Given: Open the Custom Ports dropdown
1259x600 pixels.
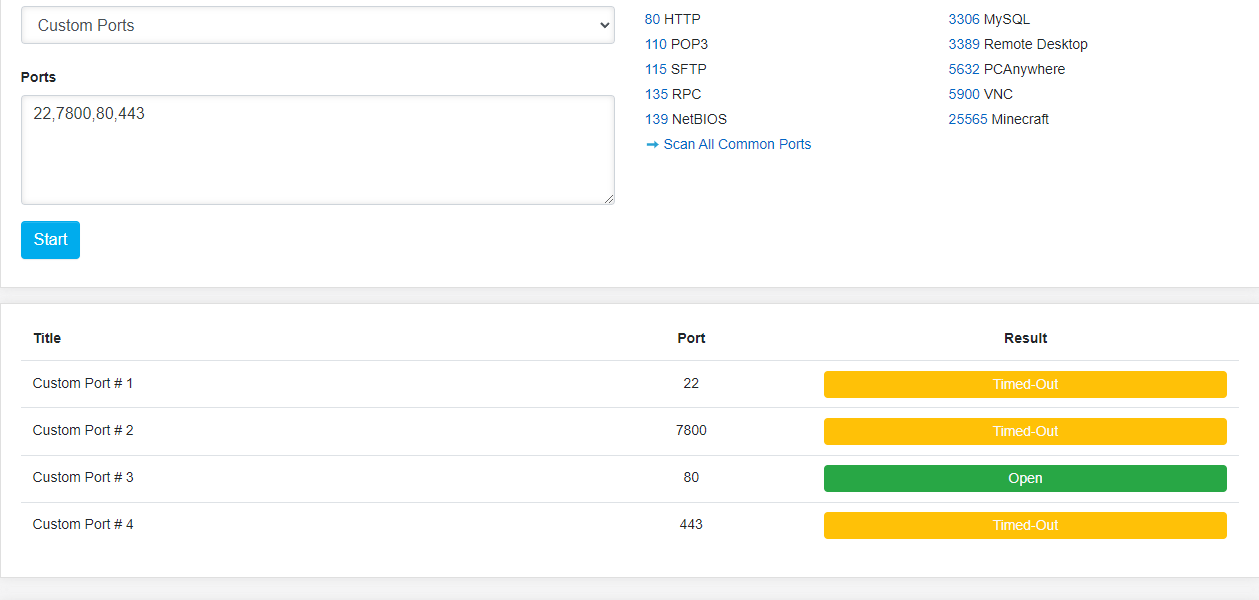Looking at the screenshot, I should point(317,26).
